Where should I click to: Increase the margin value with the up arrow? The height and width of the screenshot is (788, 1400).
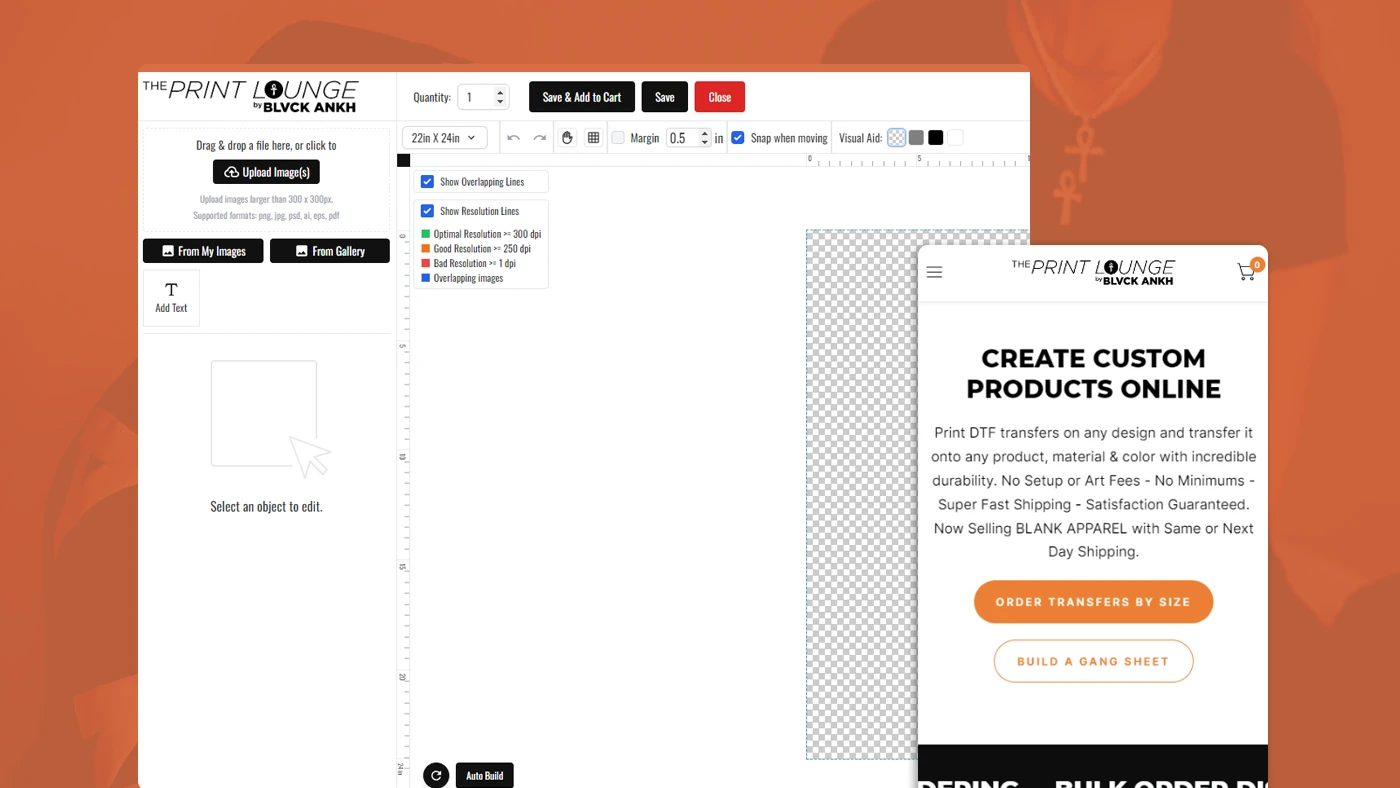(705, 134)
